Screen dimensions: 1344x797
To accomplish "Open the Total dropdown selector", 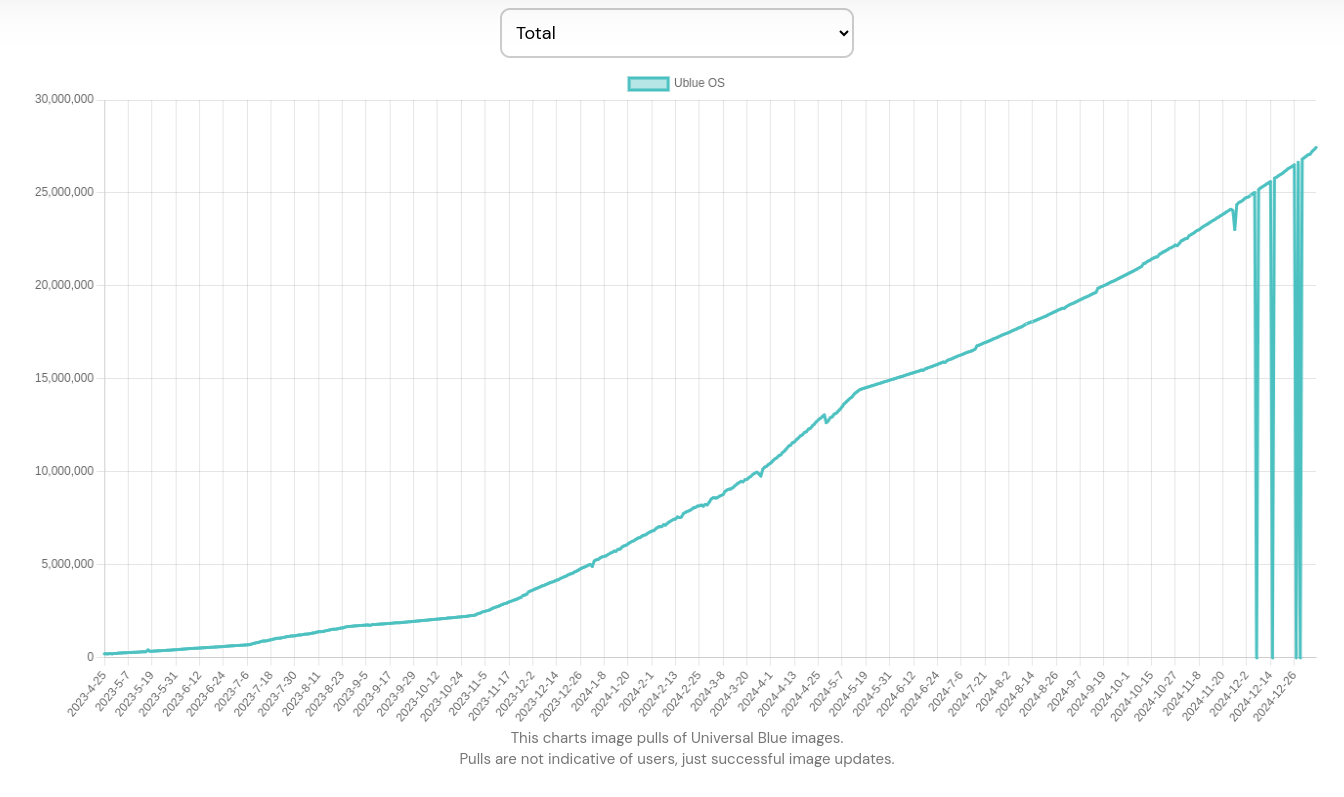I will point(676,33).
